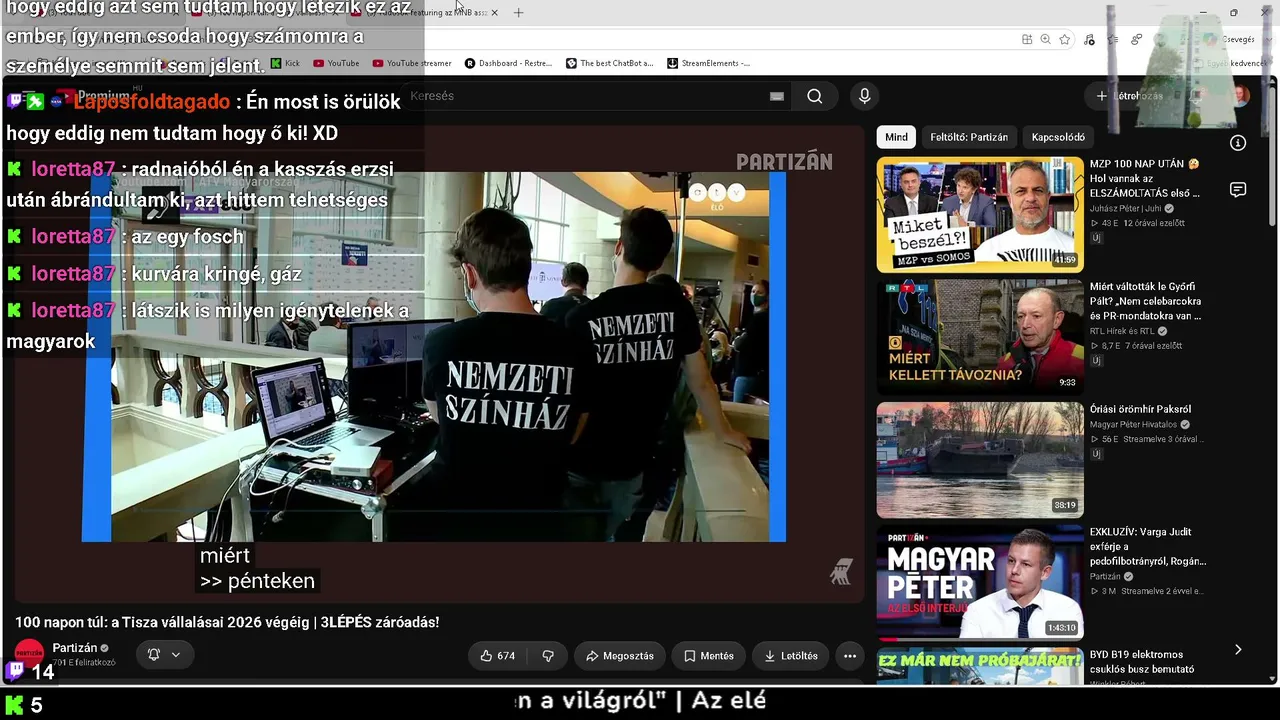The height and width of the screenshot is (720, 1280).
Task: Open the info panel icon beside the chips
Action: click(x=1238, y=143)
